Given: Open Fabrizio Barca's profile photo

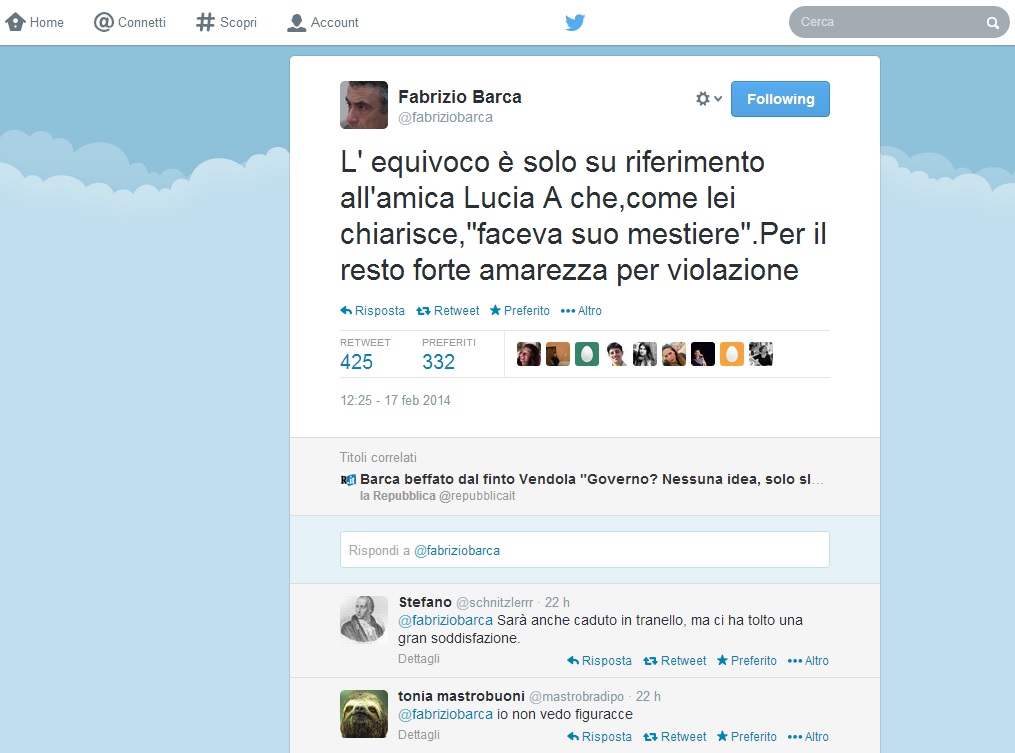Looking at the screenshot, I should click(364, 105).
